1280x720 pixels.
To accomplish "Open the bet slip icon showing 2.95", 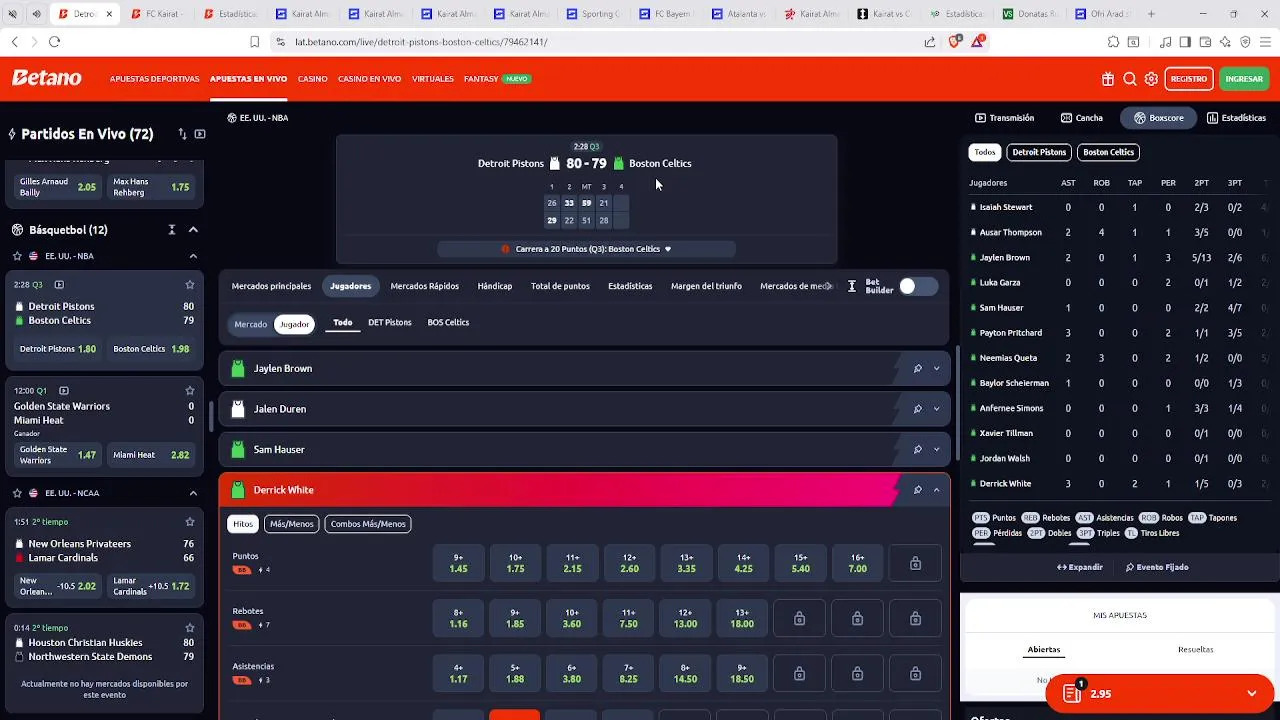I will tap(1073, 693).
